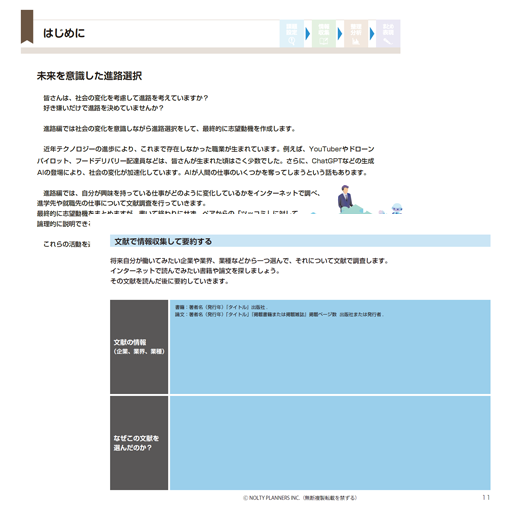Click the section header 文献で情報収集して要約する
The width and height of the screenshot is (510, 510).
300,241
